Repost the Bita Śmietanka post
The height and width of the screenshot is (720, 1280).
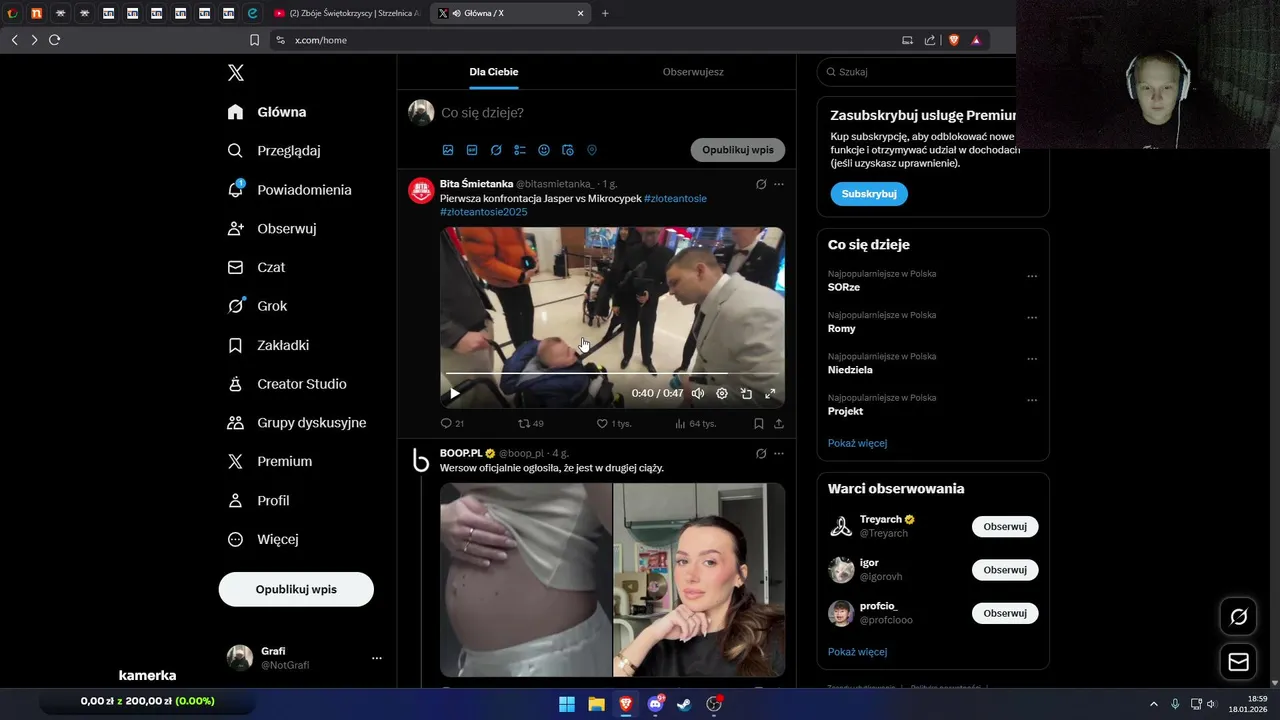pyautogui.click(x=530, y=423)
